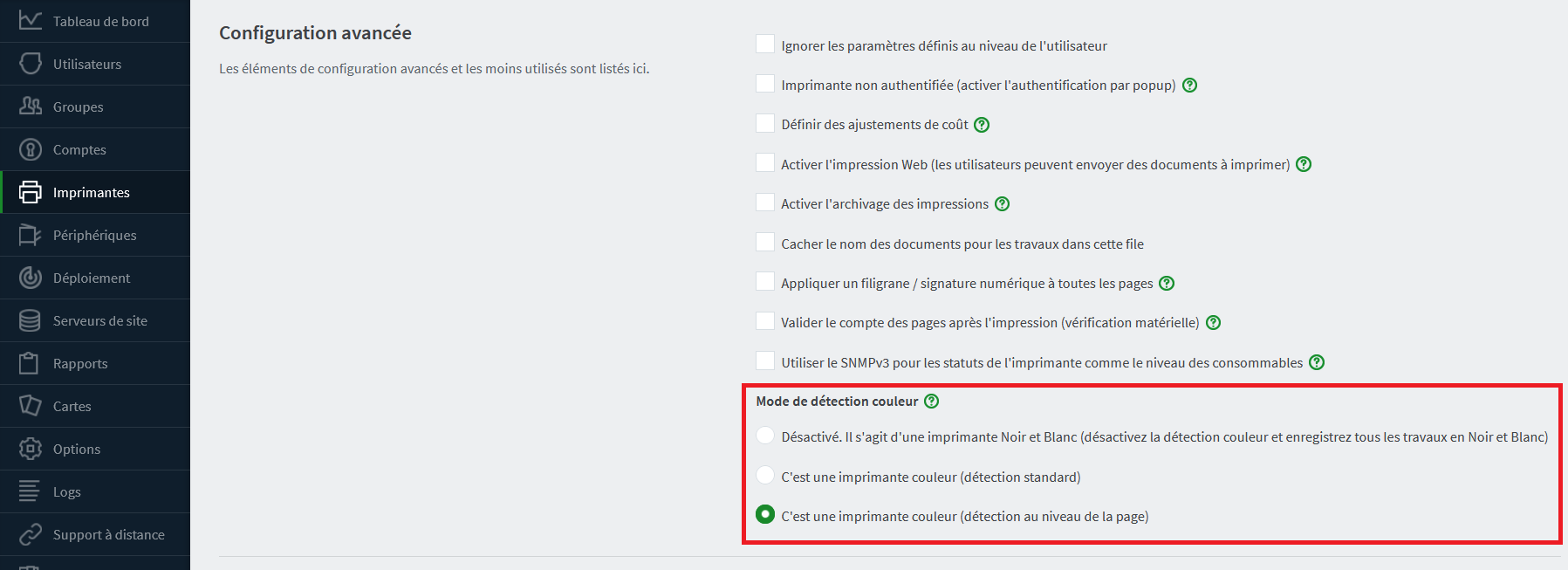Viewport: 1568px width, 570px height.
Task: Click the Déploiement sidebar icon
Action: [x=31, y=278]
